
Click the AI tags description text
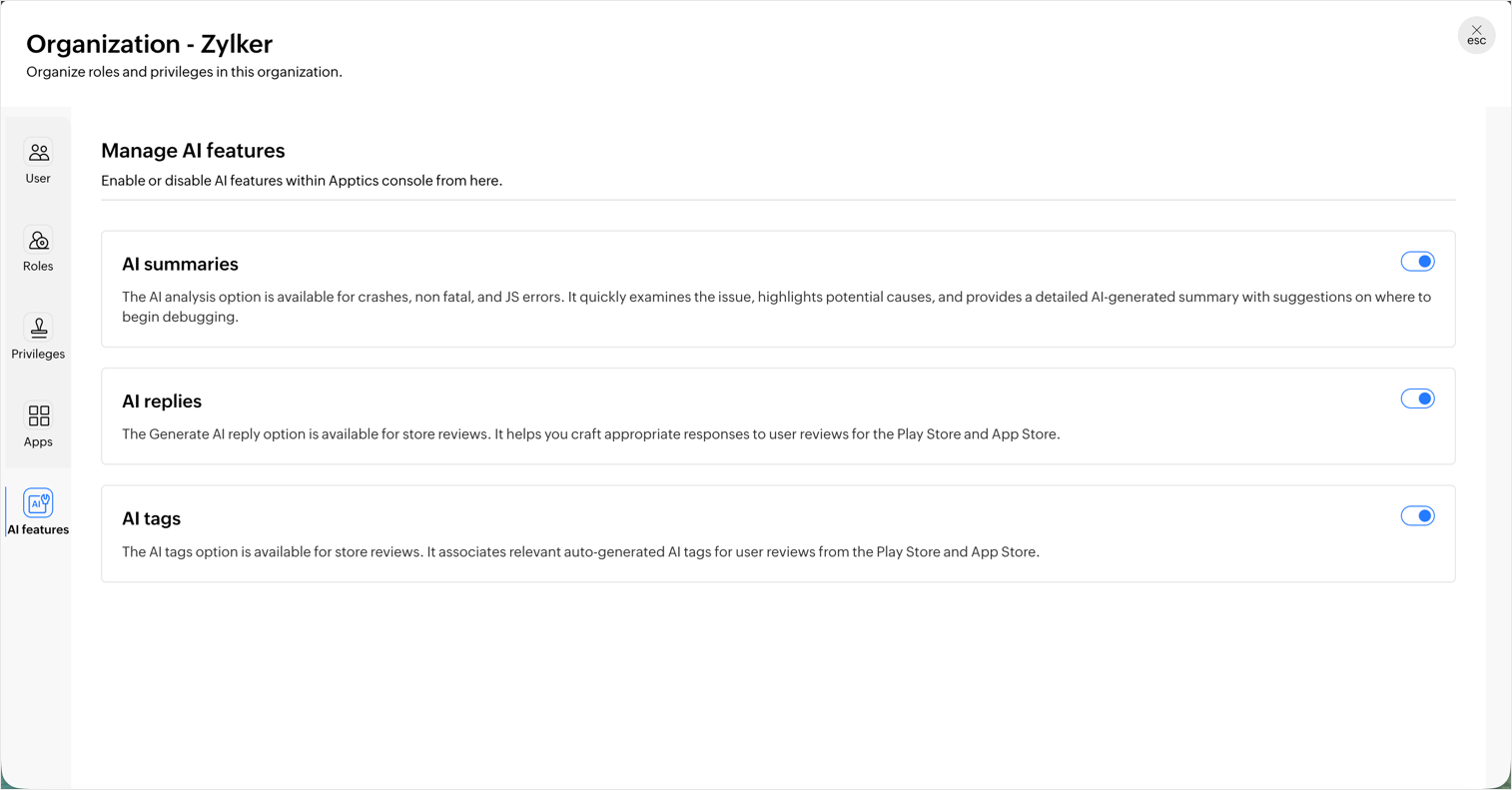click(x=580, y=552)
